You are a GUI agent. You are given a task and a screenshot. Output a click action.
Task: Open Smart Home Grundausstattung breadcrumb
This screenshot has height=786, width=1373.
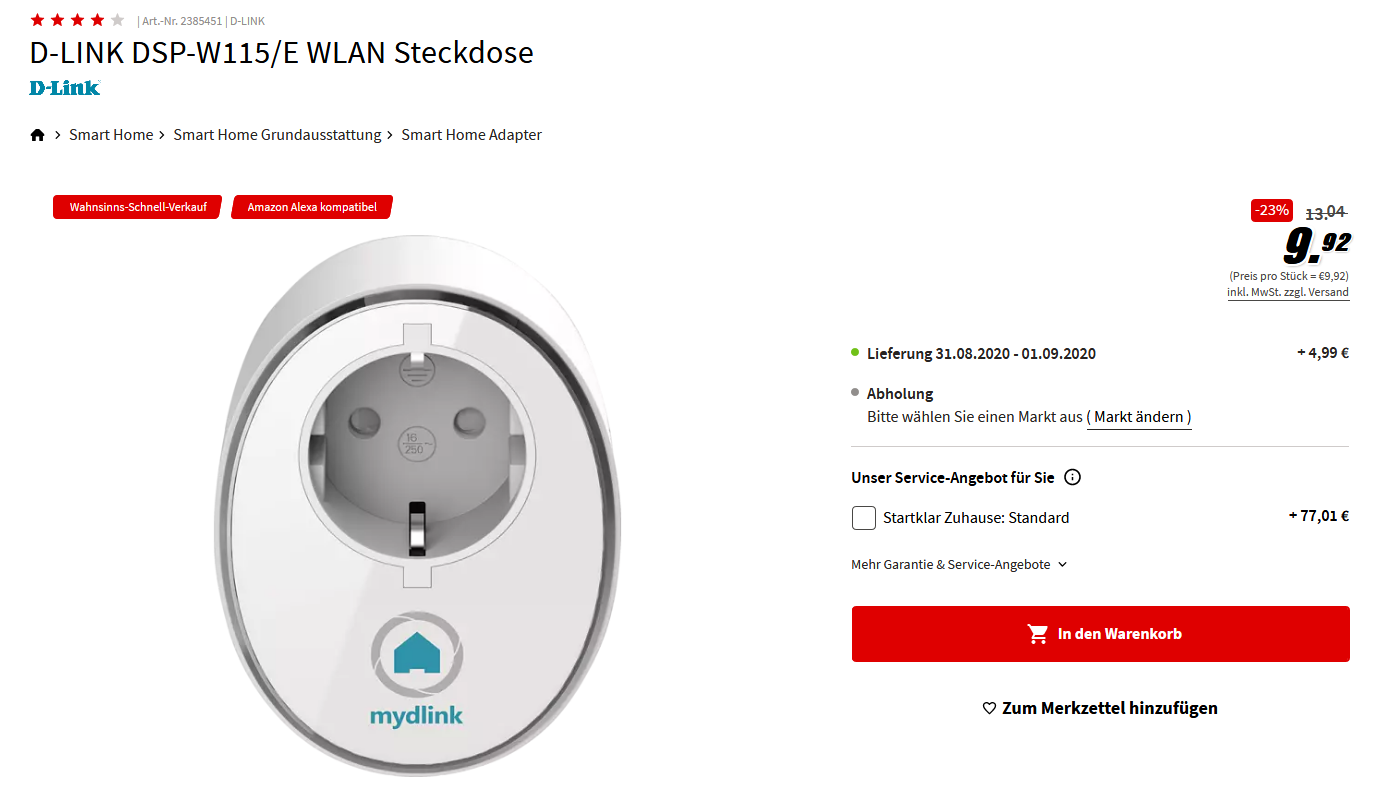coord(277,135)
